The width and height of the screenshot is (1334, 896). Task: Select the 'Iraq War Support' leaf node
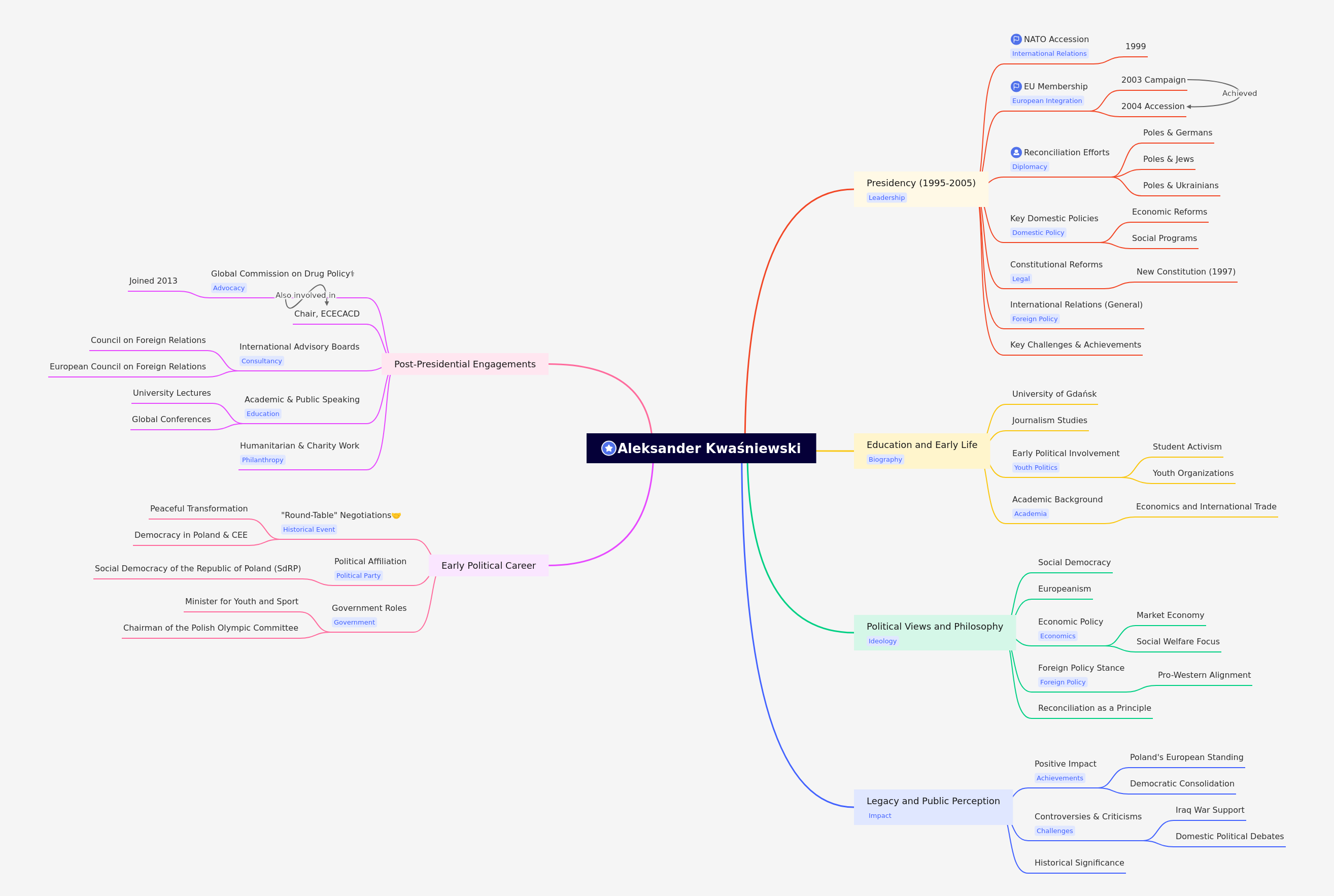[x=1209, y=810]
